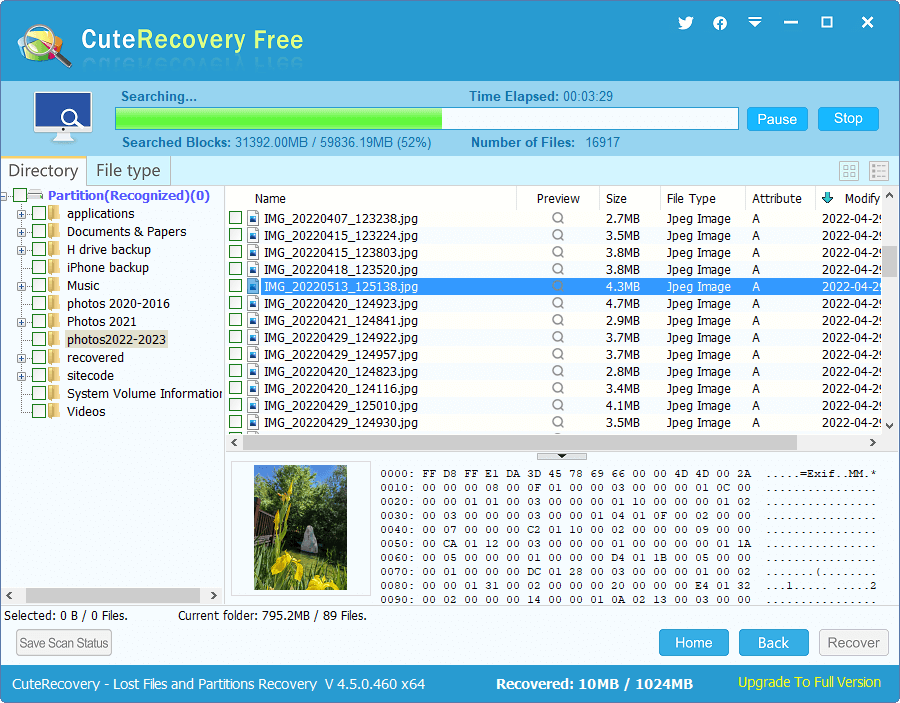Go to Home
The height and width of the screenshot is (703, 900).
click(x=693, y=642)
